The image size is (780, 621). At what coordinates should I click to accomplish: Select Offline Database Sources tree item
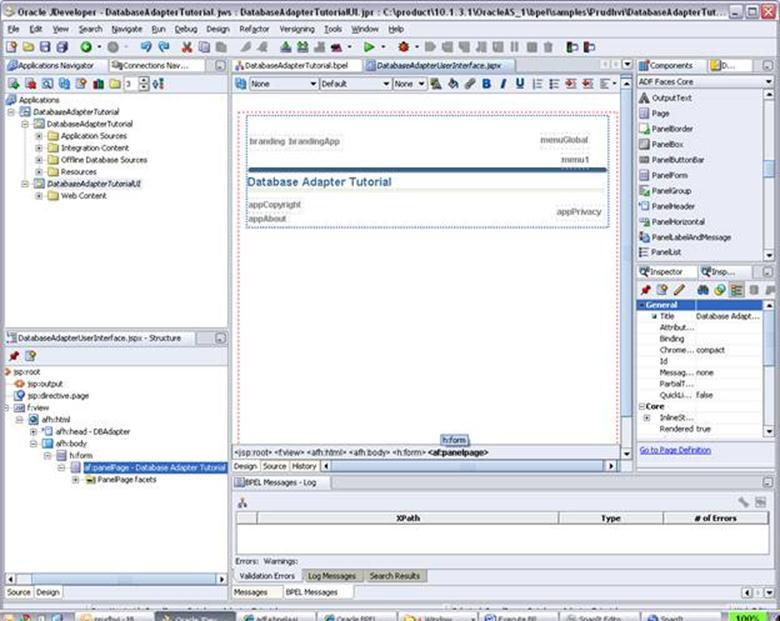pyautogui.click(x=103, y=160)
